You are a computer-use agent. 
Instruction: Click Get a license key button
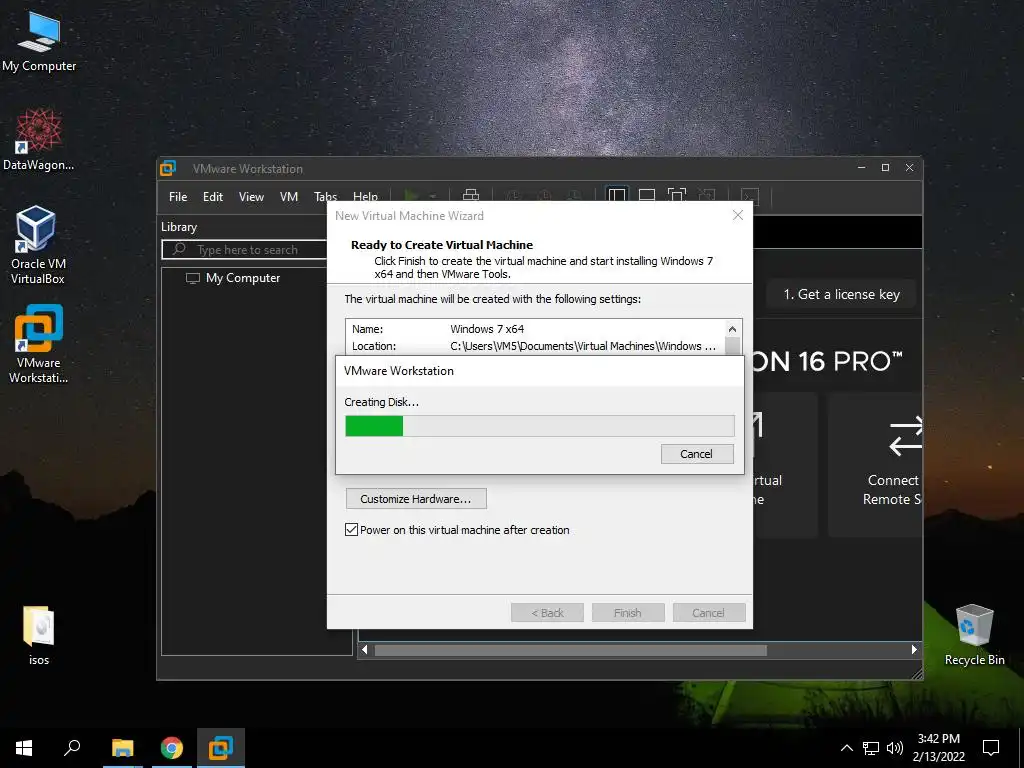[x=841, y=295]
